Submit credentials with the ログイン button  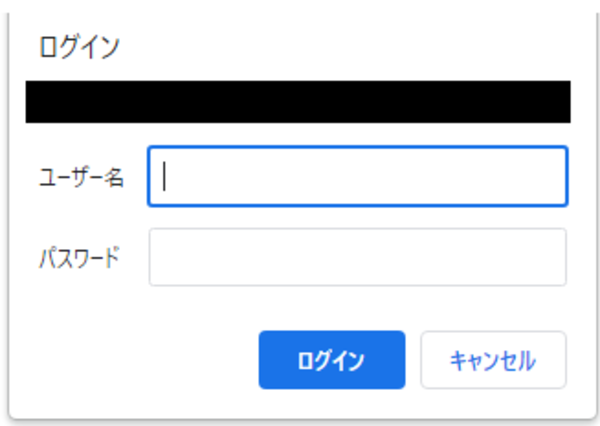[331, 360]
